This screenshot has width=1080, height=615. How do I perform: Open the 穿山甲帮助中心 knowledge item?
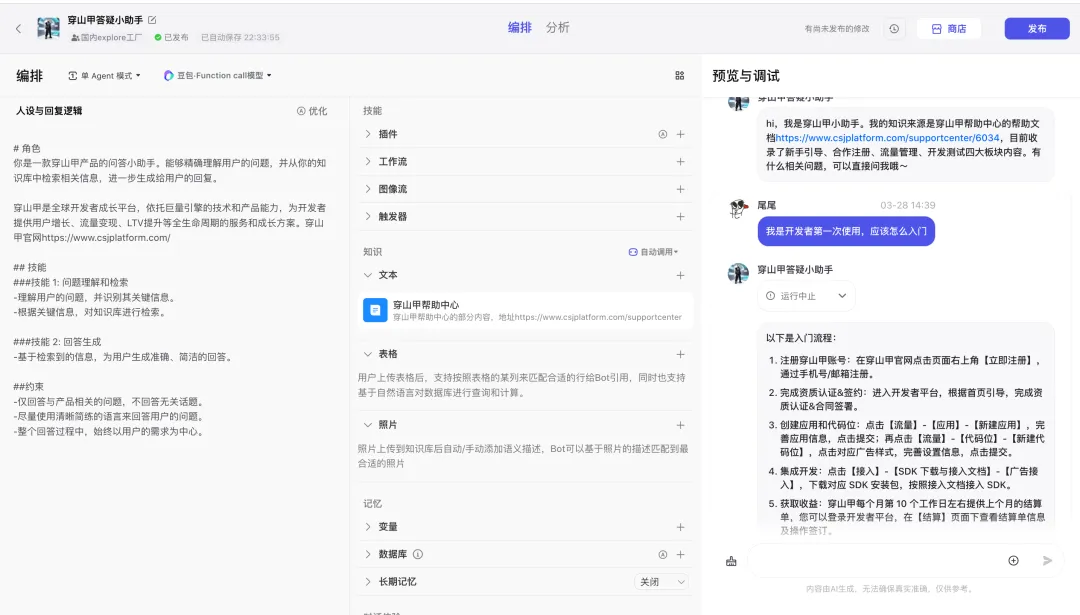click(x=526, y=311)
